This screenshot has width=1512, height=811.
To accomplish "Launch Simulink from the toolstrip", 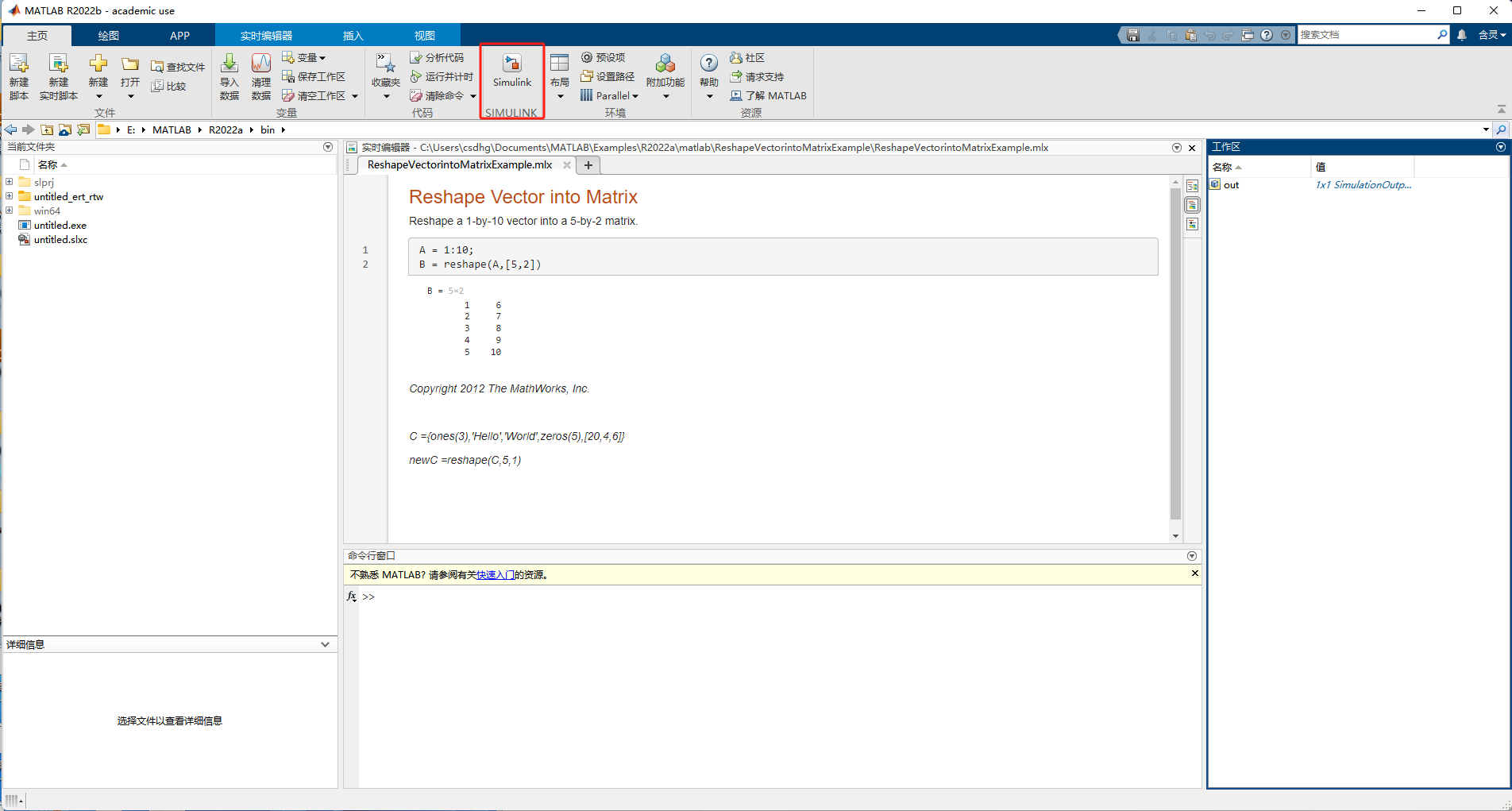I will coord(512,70).
